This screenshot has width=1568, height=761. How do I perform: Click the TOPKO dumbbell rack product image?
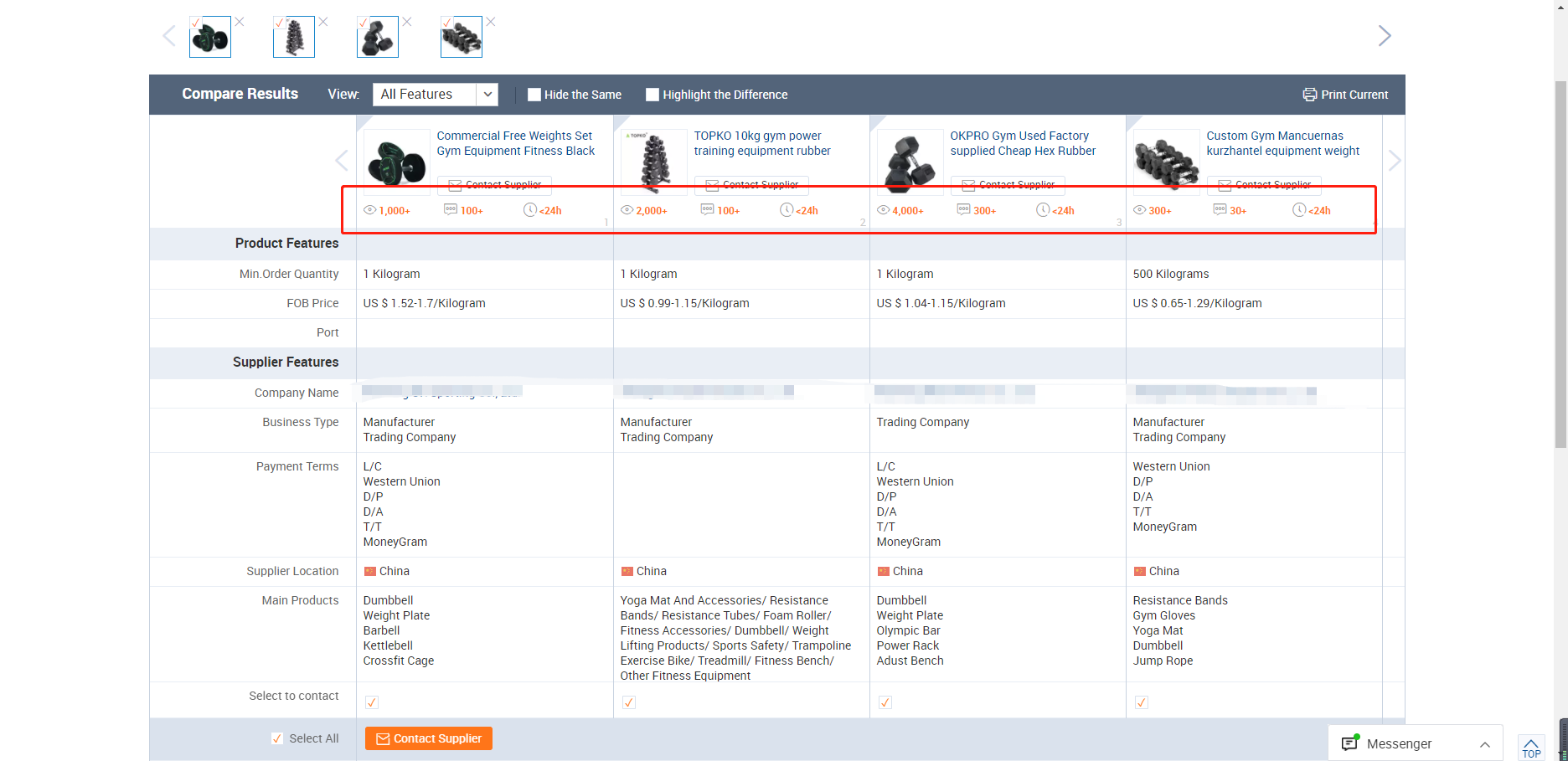click(x=654, y=162)
